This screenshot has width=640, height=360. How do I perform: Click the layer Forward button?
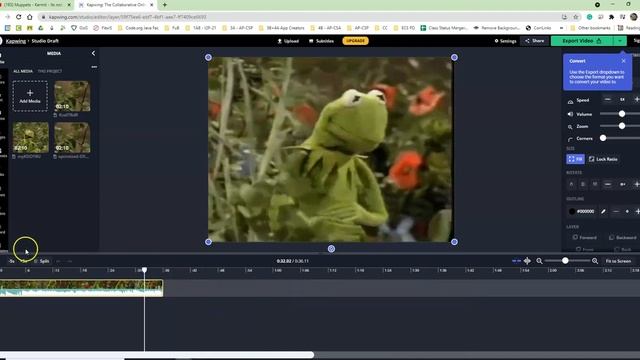click(x=584, y=237)
